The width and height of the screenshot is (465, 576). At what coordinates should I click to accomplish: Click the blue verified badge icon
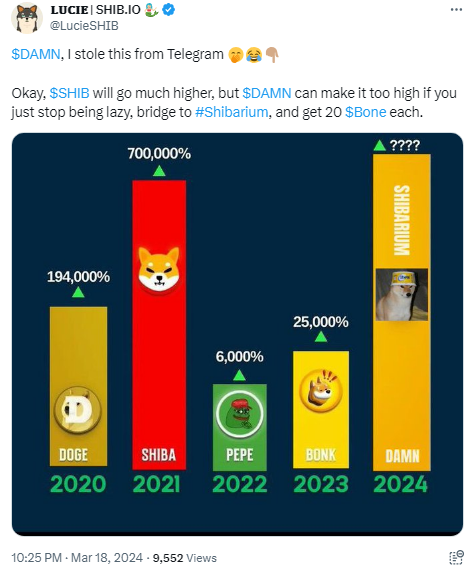pos(169,10)
